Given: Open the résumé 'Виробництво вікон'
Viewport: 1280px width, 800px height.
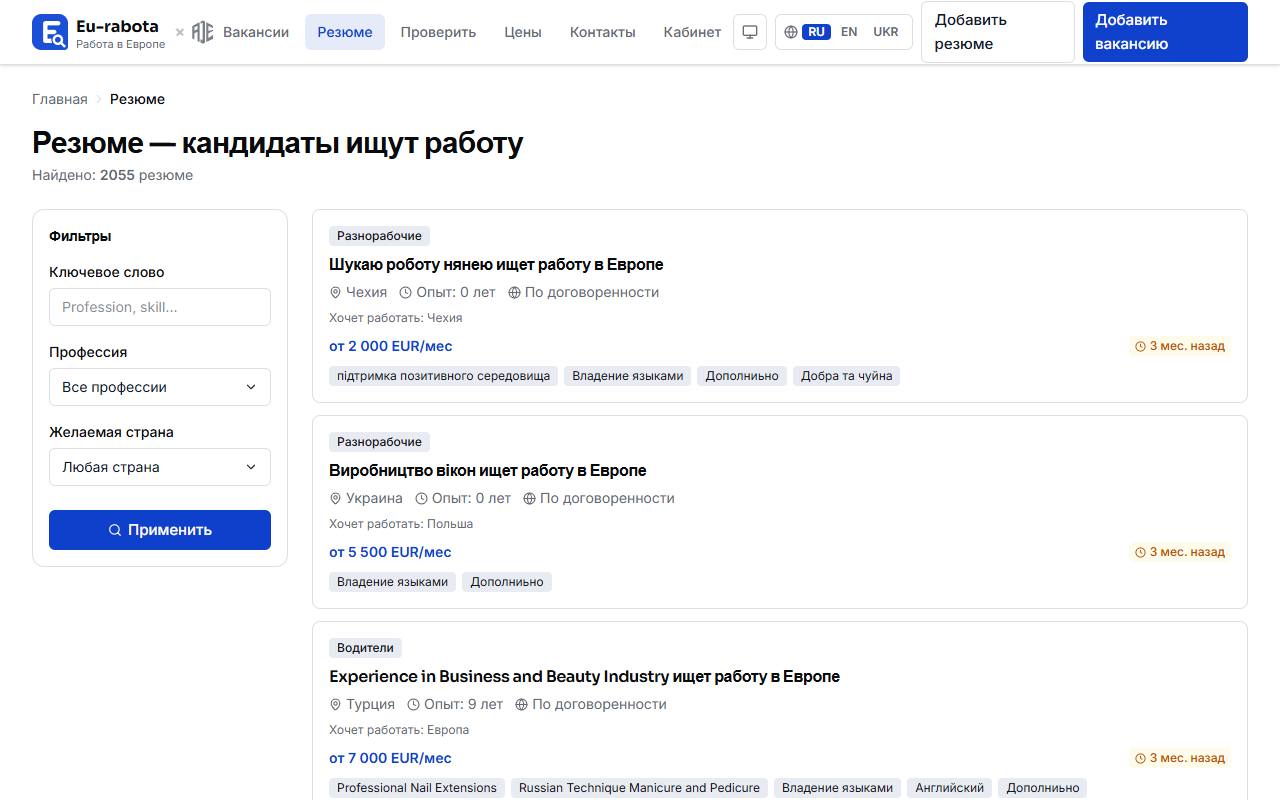Looking at the screenshot, I should pyautogui.click(x=488, y=471).
